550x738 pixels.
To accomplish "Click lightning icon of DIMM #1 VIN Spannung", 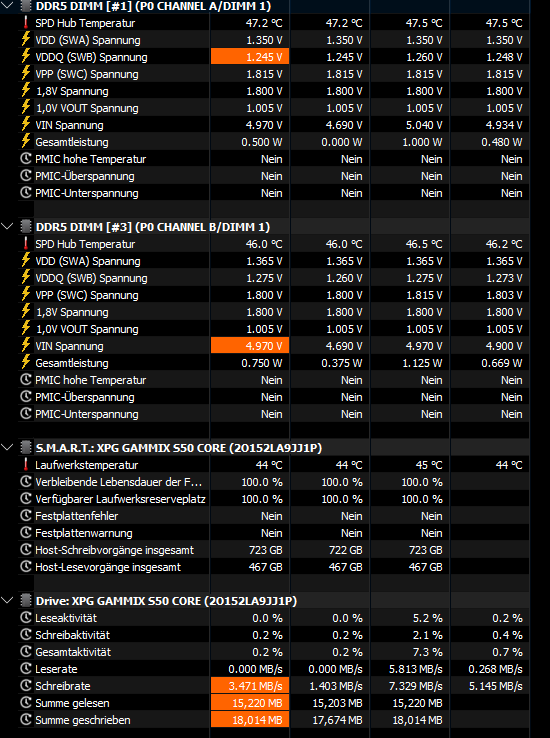I will [26, 125].
